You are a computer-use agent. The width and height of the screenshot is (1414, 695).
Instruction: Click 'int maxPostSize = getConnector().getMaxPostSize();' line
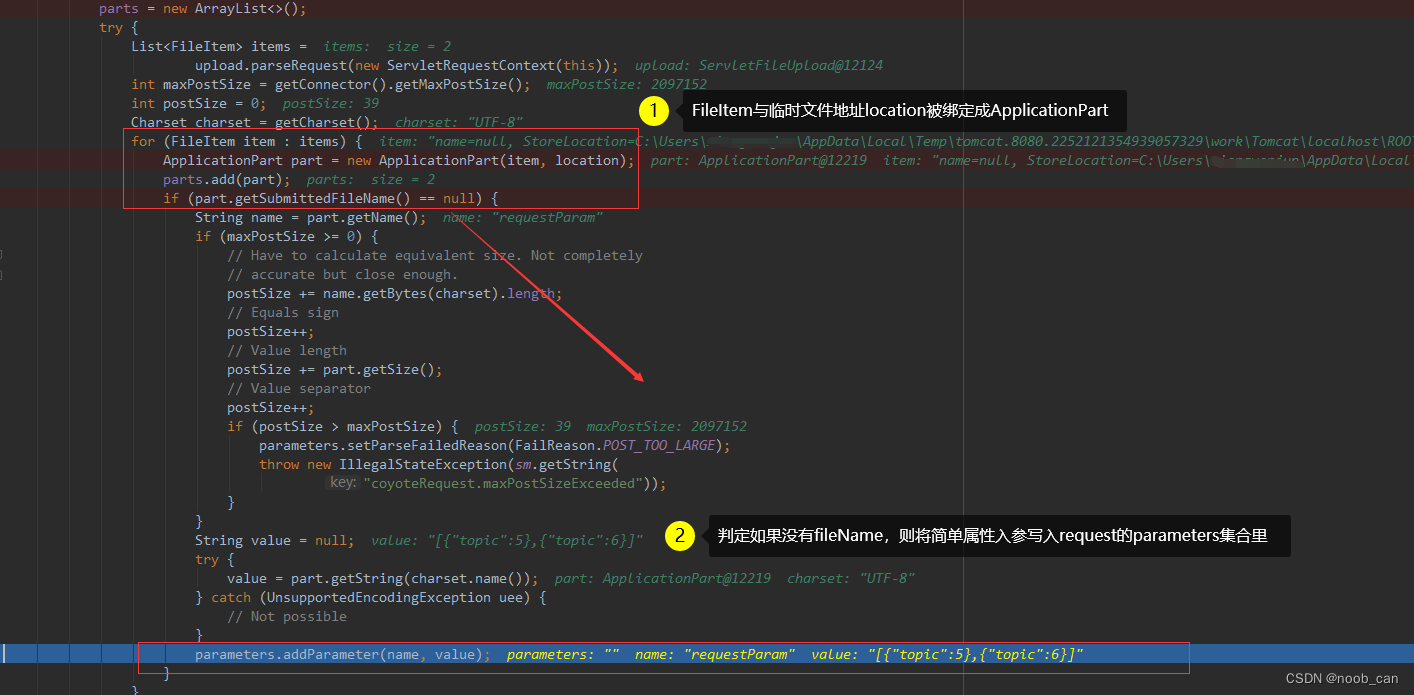point(331,84)
